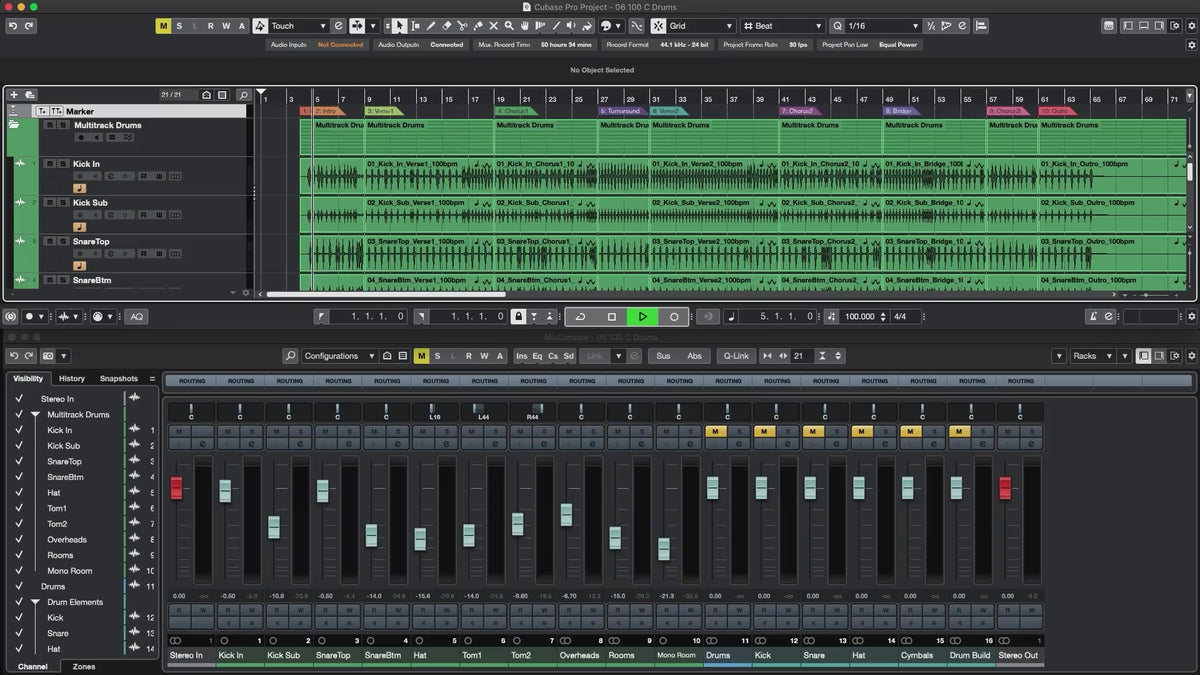Viewport: 1200px width, 675px height.
Task: Click the tempo value field 100.000
Action: coord(859,317)
